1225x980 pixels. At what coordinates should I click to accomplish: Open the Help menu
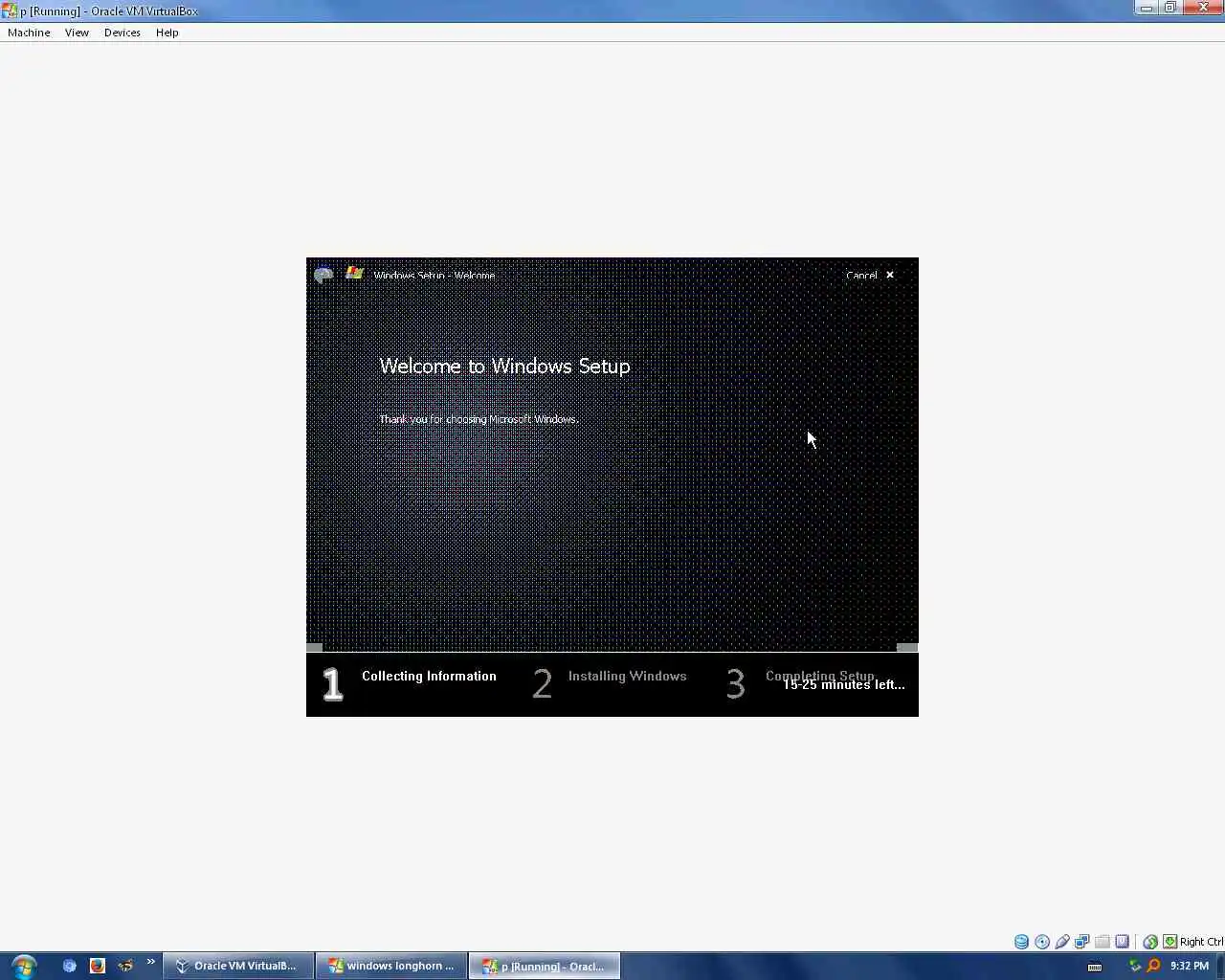pos(167,33)
